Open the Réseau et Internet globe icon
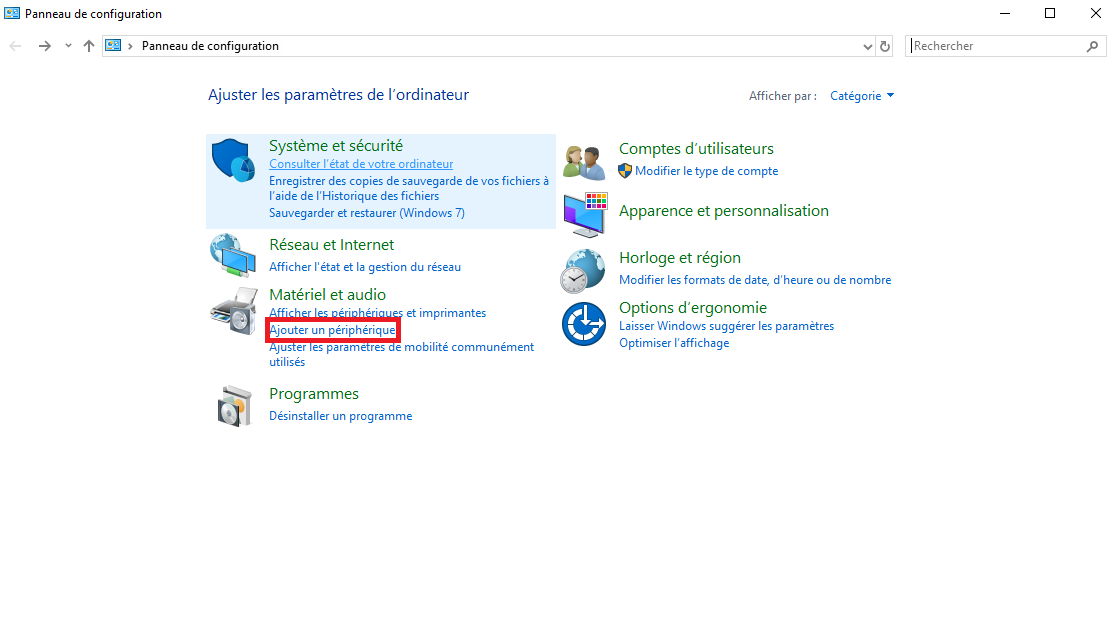 [233, 255]
